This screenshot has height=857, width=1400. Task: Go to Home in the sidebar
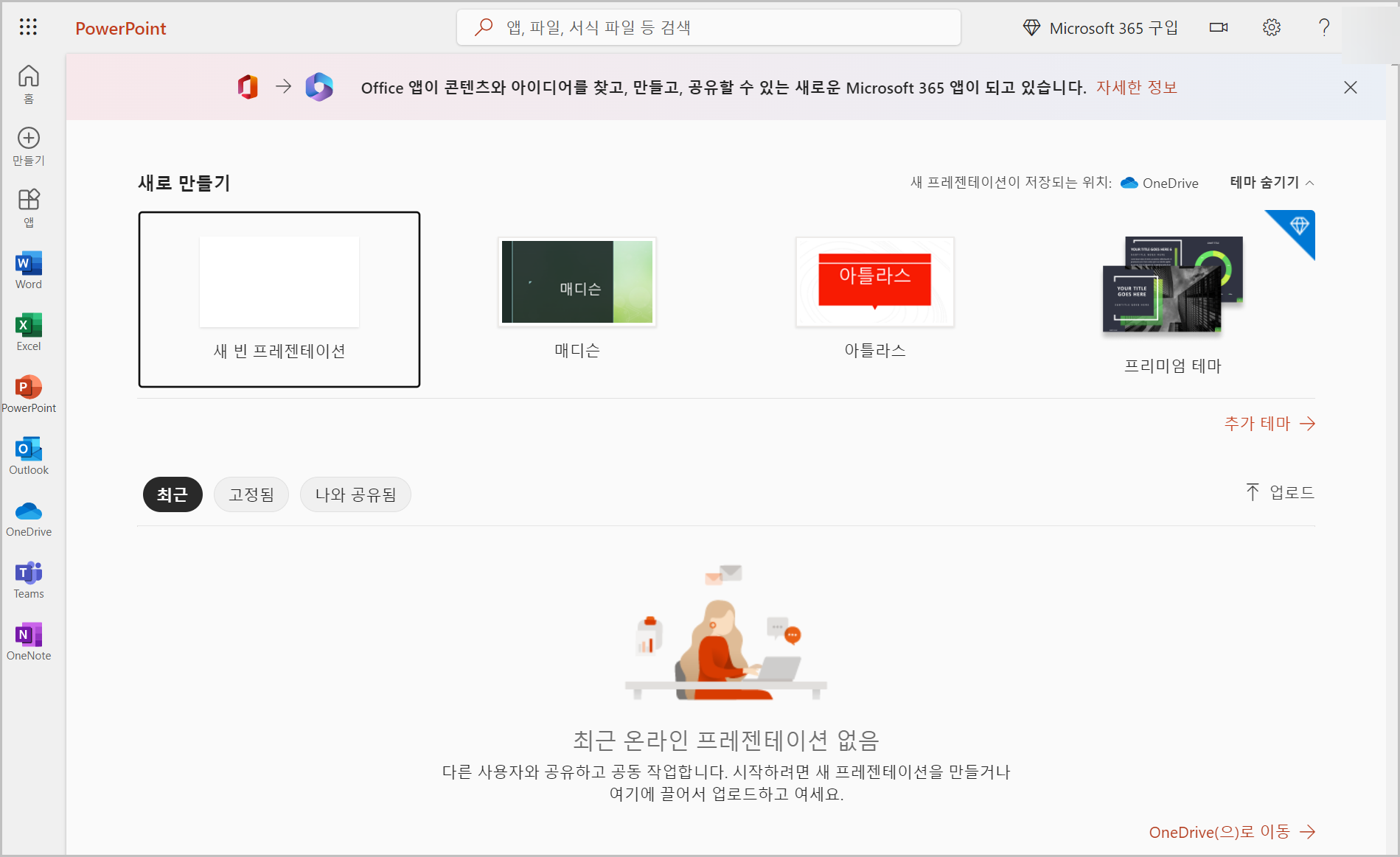coord(29,84)
